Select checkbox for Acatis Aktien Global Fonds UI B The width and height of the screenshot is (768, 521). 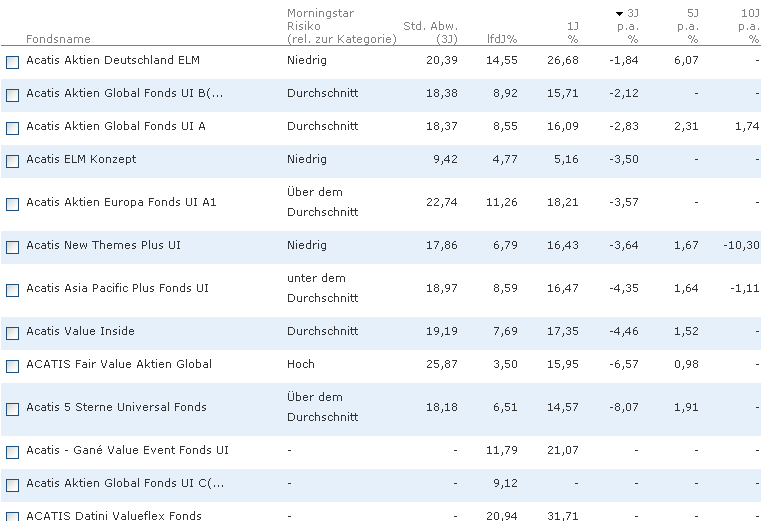[12, 95]
